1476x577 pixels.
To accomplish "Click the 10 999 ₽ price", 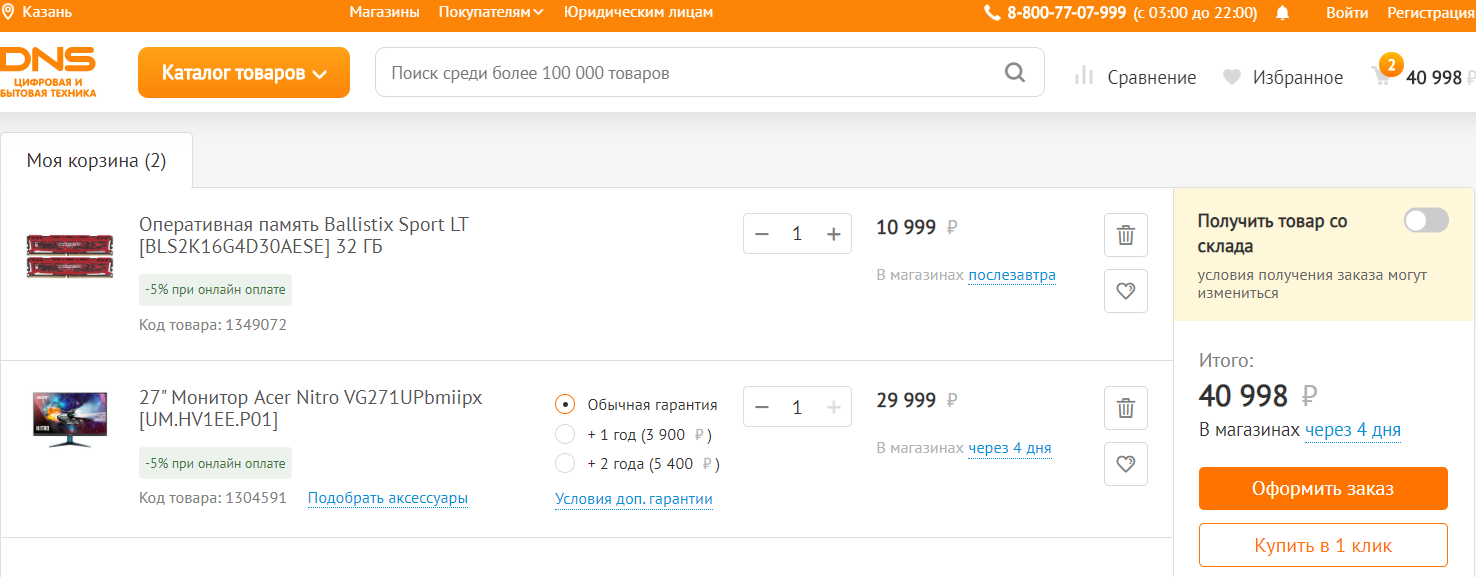I will point(917,227).
